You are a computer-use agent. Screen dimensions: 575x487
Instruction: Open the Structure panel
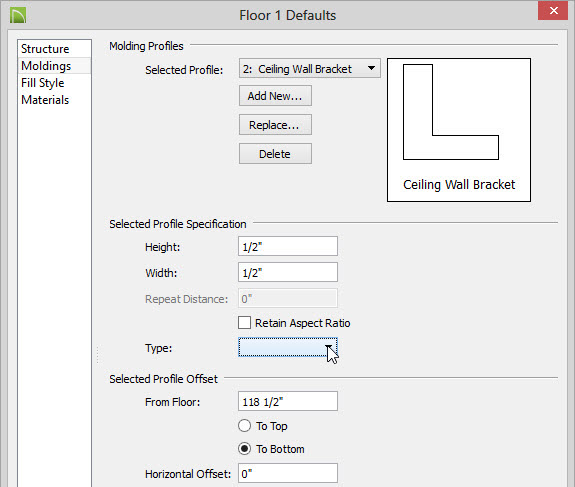point(45,49)
